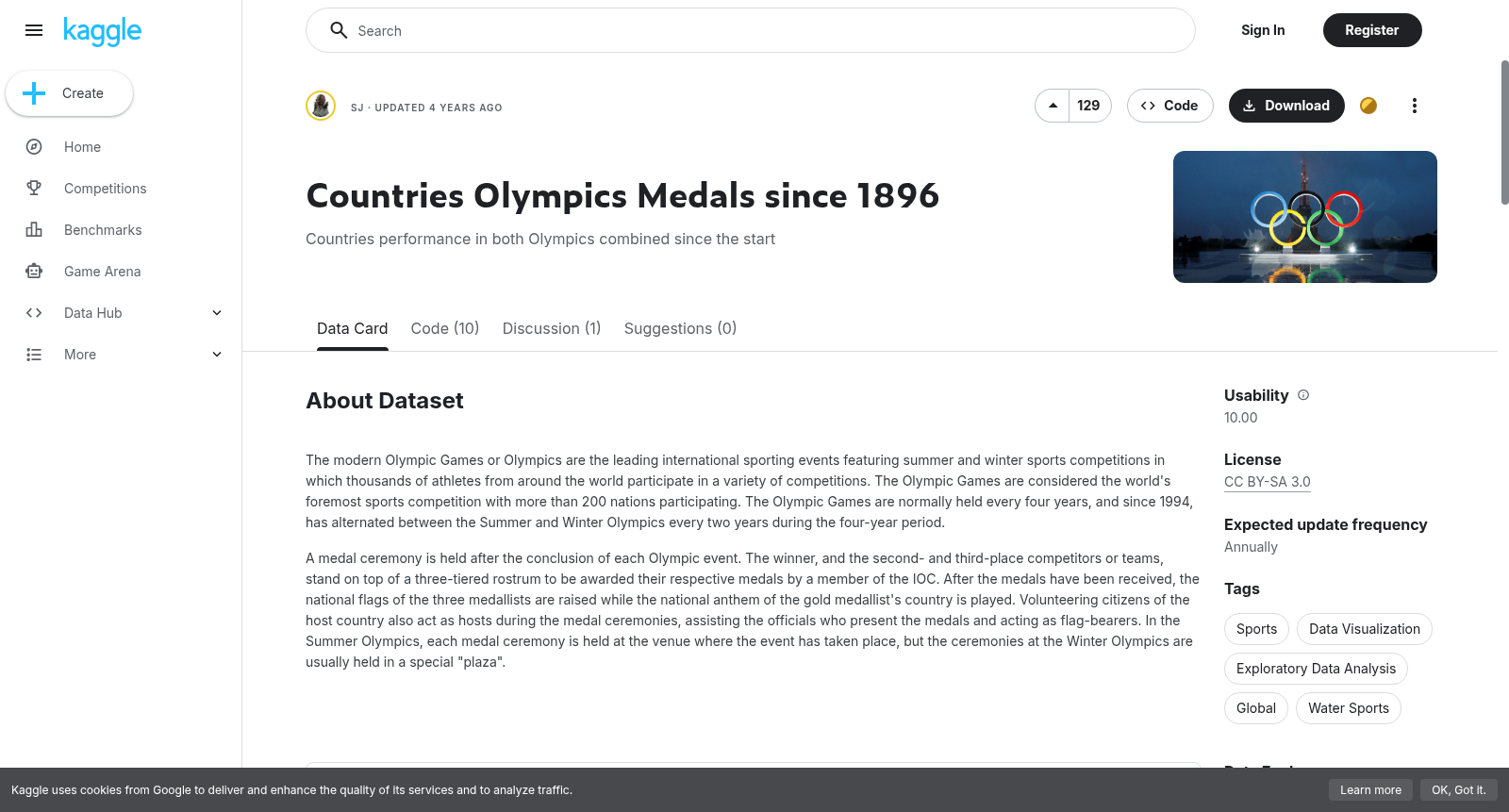Open the Olympic rings cover image

pos(1305,217)
